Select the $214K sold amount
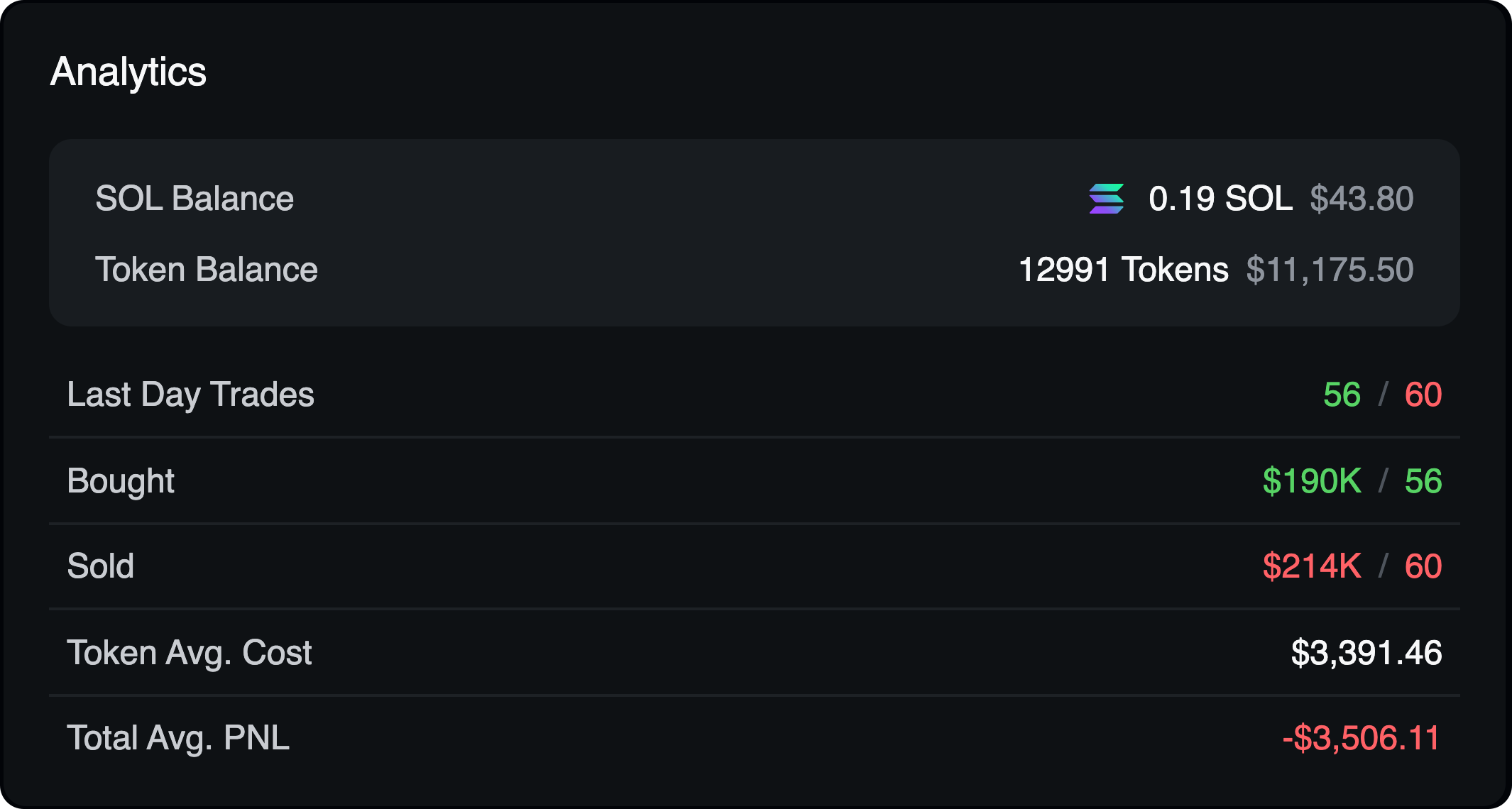 click(1313, 566)
